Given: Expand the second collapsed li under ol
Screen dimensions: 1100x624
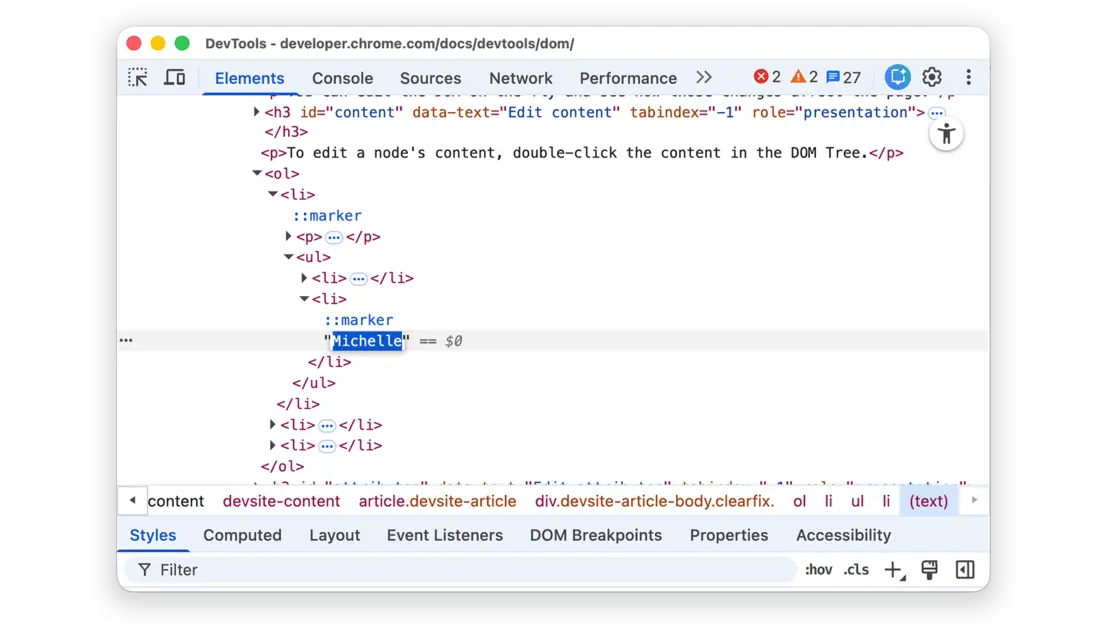Looking at the screenshot, I should pos(273,424).
